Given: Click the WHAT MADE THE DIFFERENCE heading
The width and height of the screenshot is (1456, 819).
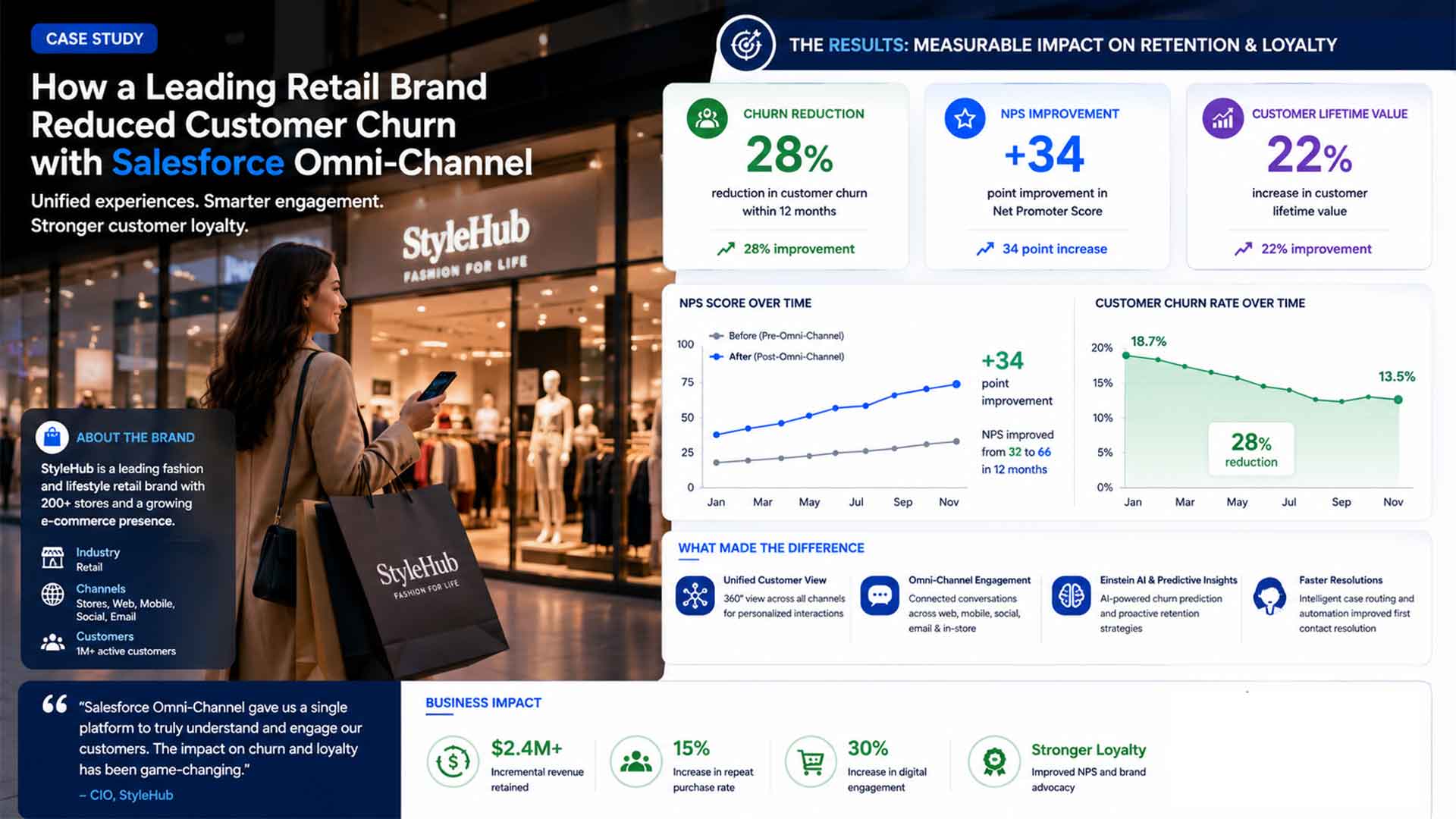Looking at the screenshot, I should pyautogui.click(x=771, y=548).
